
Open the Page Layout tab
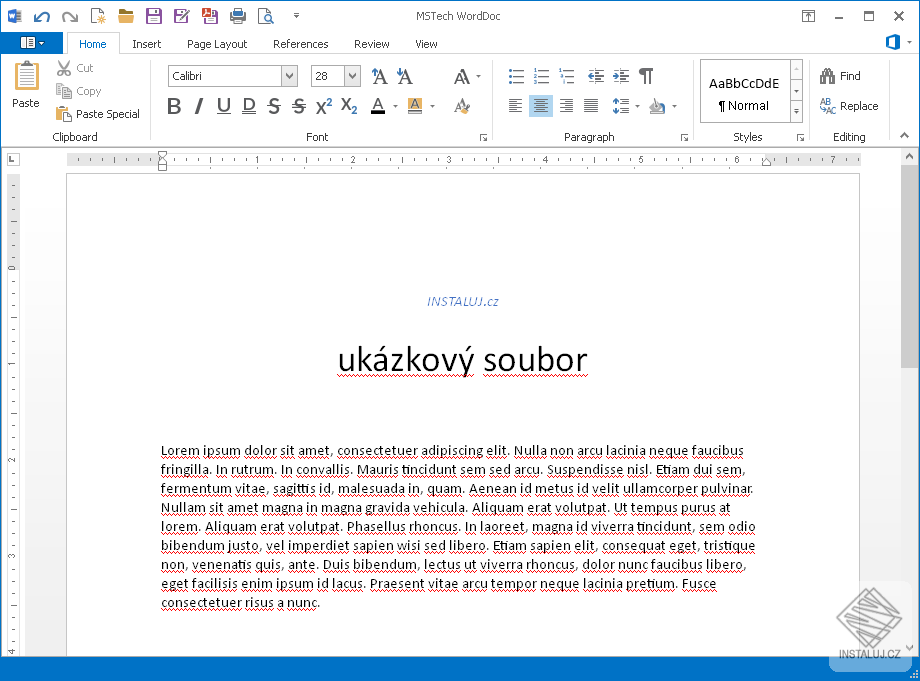[217, 44]
